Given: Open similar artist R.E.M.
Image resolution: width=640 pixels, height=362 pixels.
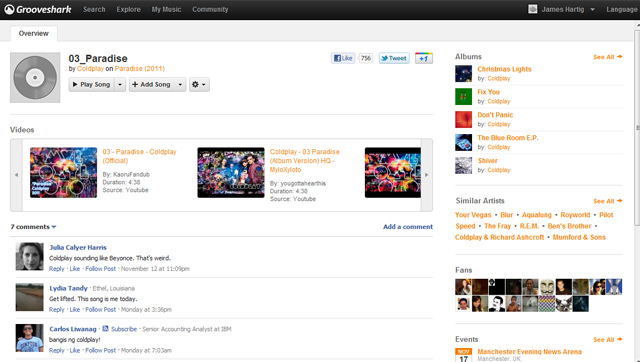Looking at the screenshot, I should click(x=529, y=226).
